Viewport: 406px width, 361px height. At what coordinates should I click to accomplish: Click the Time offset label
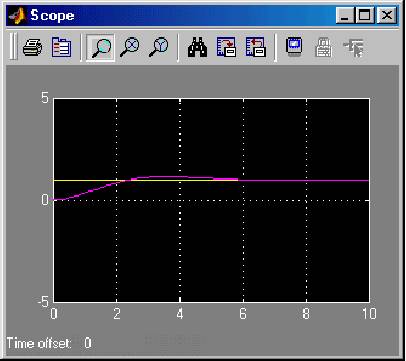tap(39, 343)
